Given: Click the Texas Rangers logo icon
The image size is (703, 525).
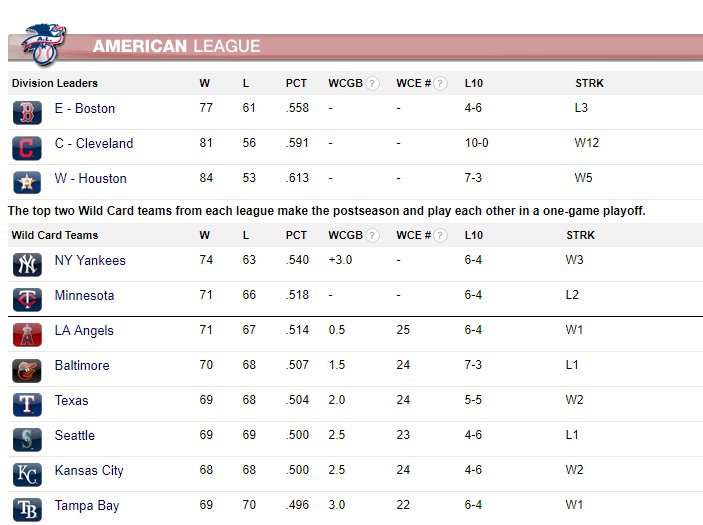Looking at the screenshot, I should [27, 404].
